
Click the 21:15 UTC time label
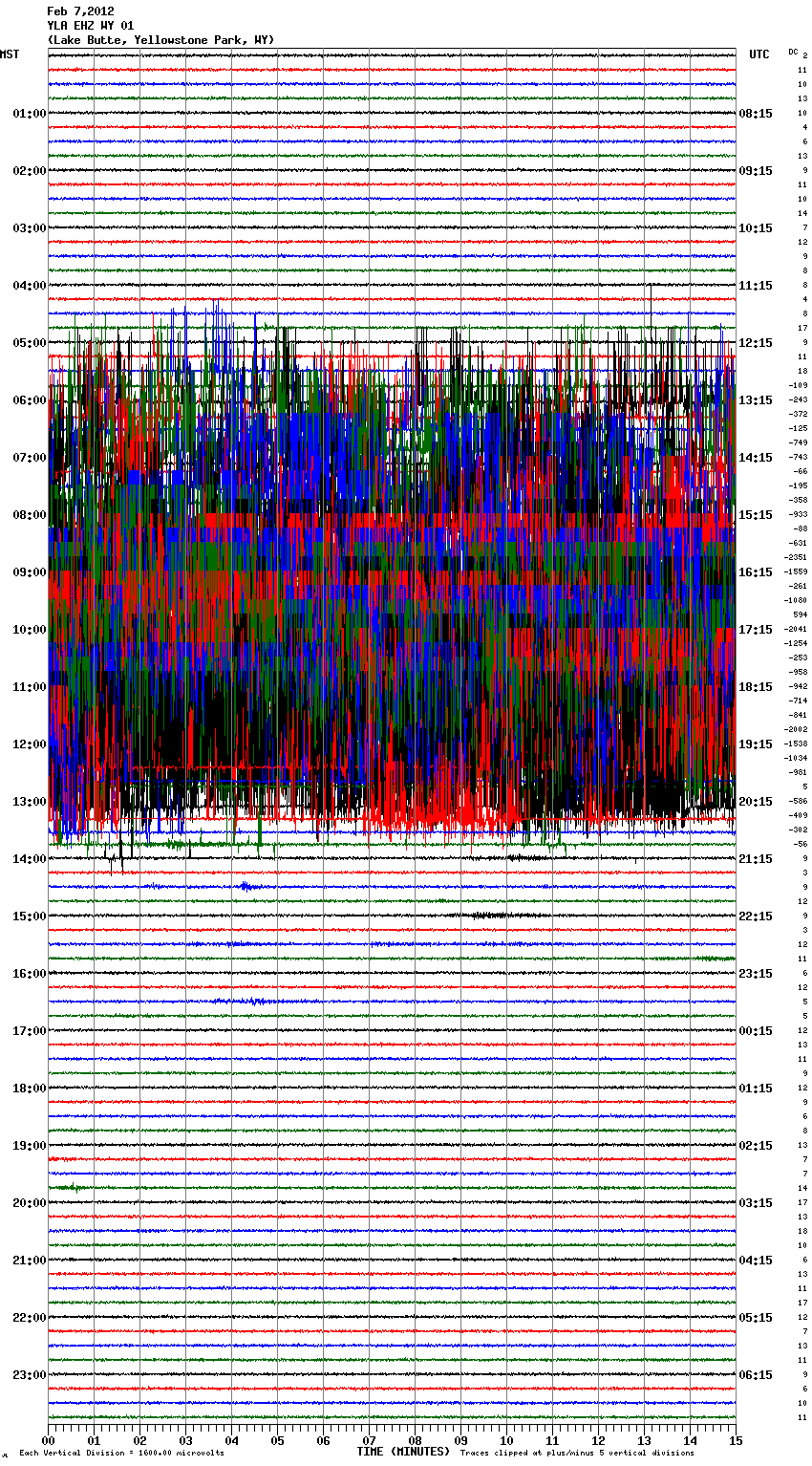tap(756, 859)
